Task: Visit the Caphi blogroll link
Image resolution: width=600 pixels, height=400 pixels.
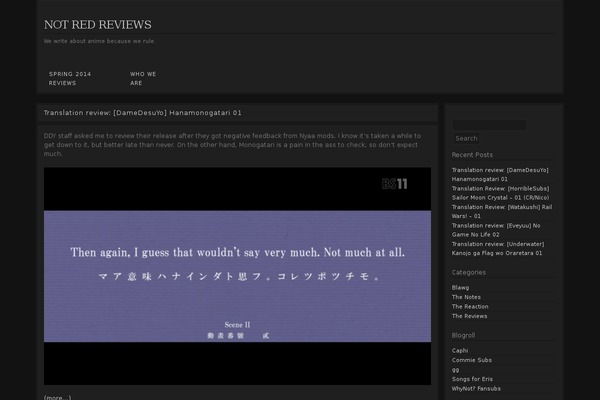Action: point(460,351)
